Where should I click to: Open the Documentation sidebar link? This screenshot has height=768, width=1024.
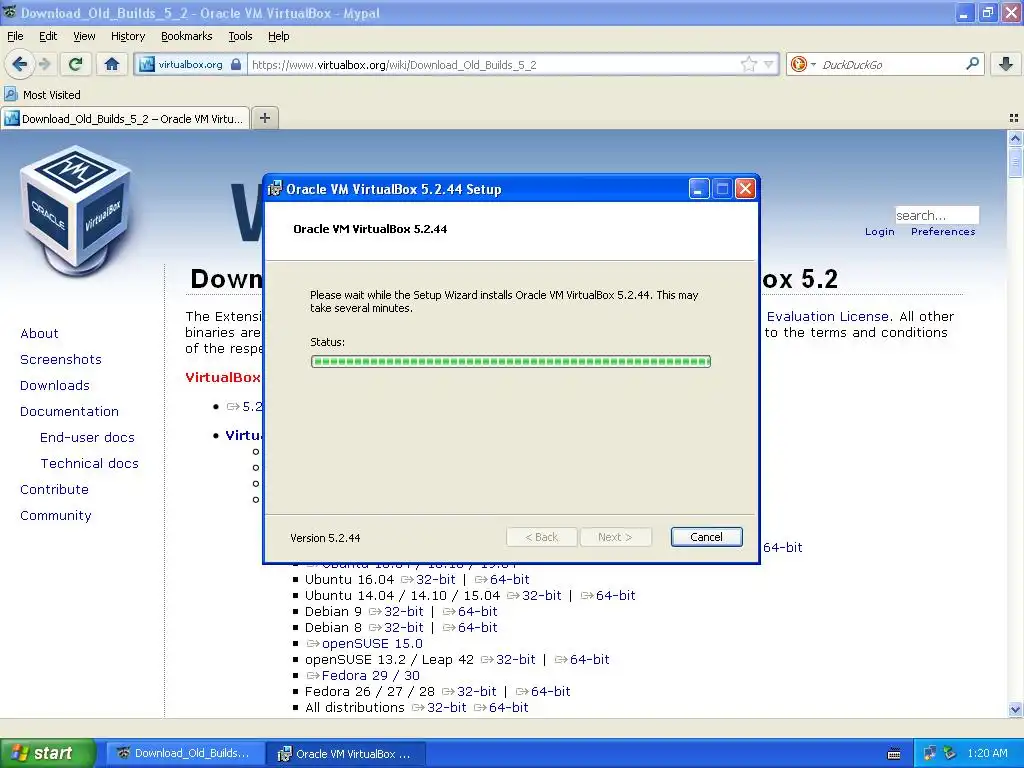pos(69,411)
